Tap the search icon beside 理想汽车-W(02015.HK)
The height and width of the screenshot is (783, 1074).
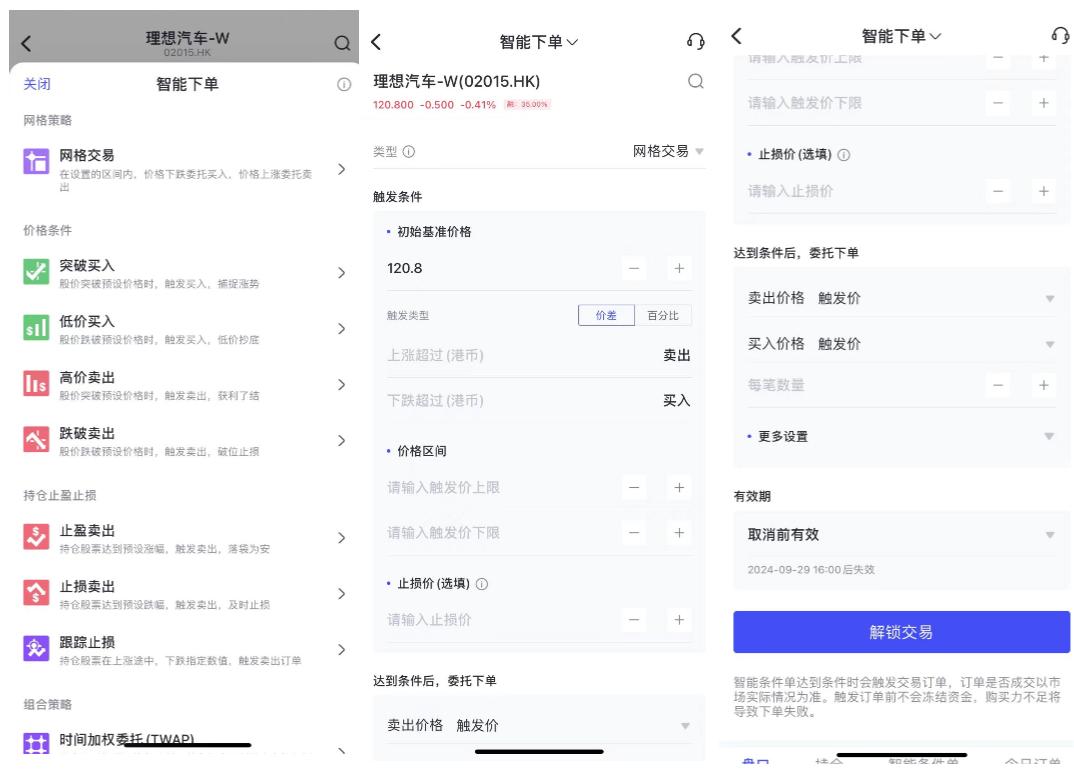(x=695, y=82)
